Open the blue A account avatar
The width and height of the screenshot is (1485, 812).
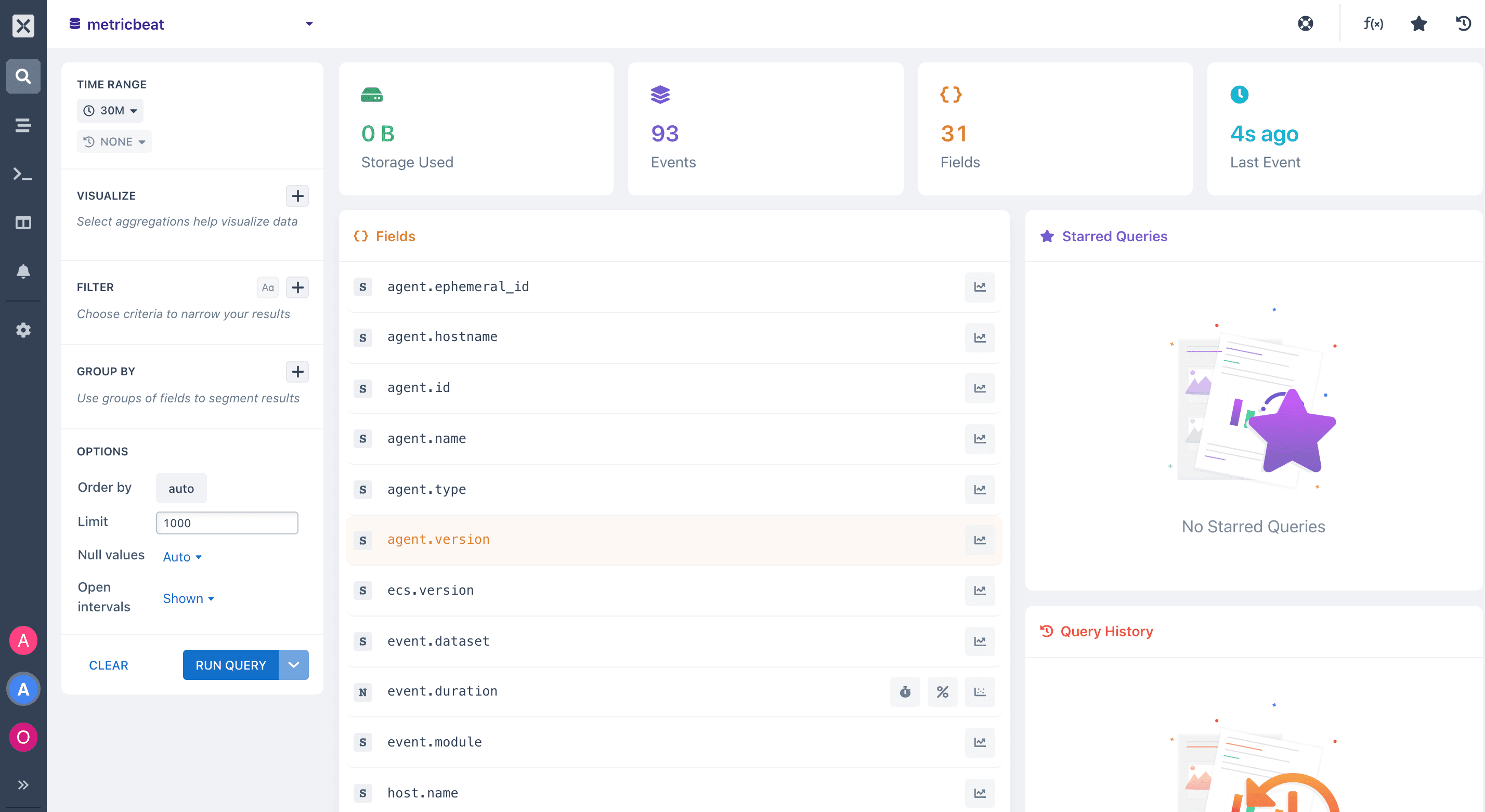(x=23, y=689)
